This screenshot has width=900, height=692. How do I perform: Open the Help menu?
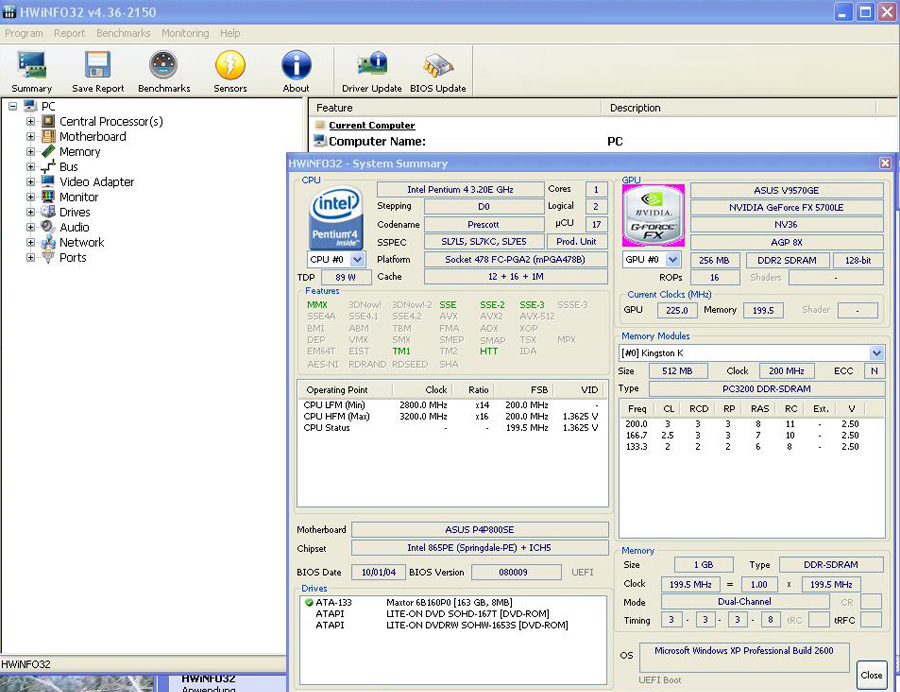point(230,33)
